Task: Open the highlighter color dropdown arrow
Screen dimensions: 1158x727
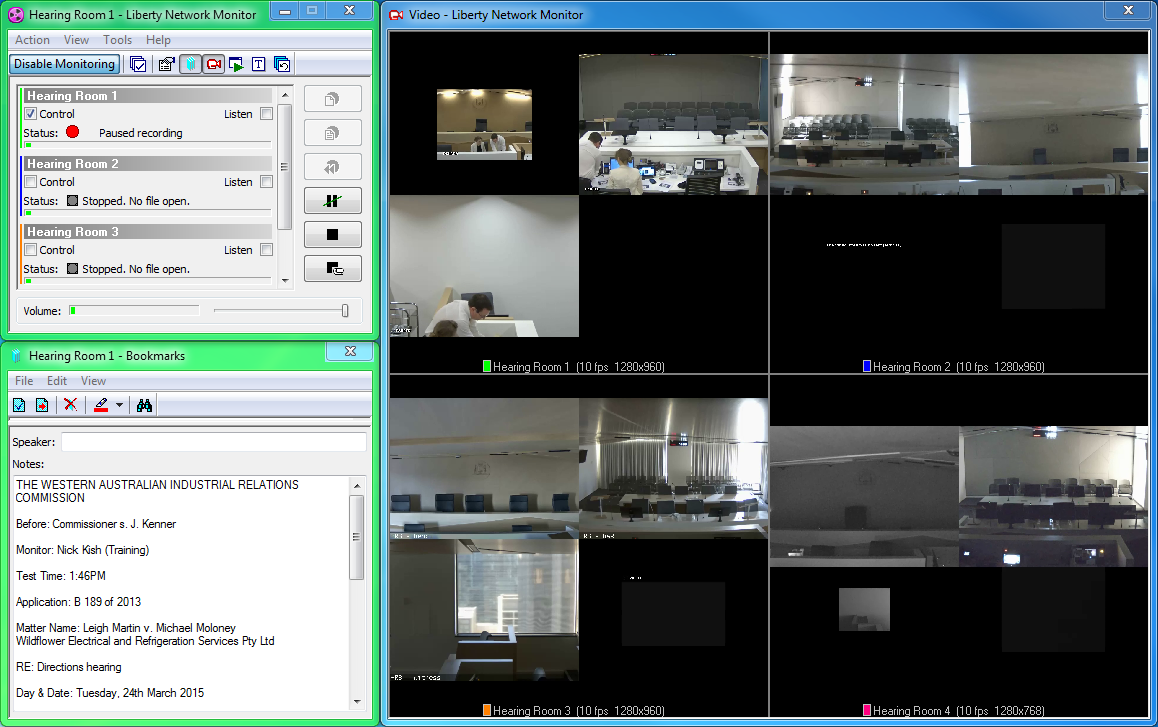Action: click(x=119, y=405)
